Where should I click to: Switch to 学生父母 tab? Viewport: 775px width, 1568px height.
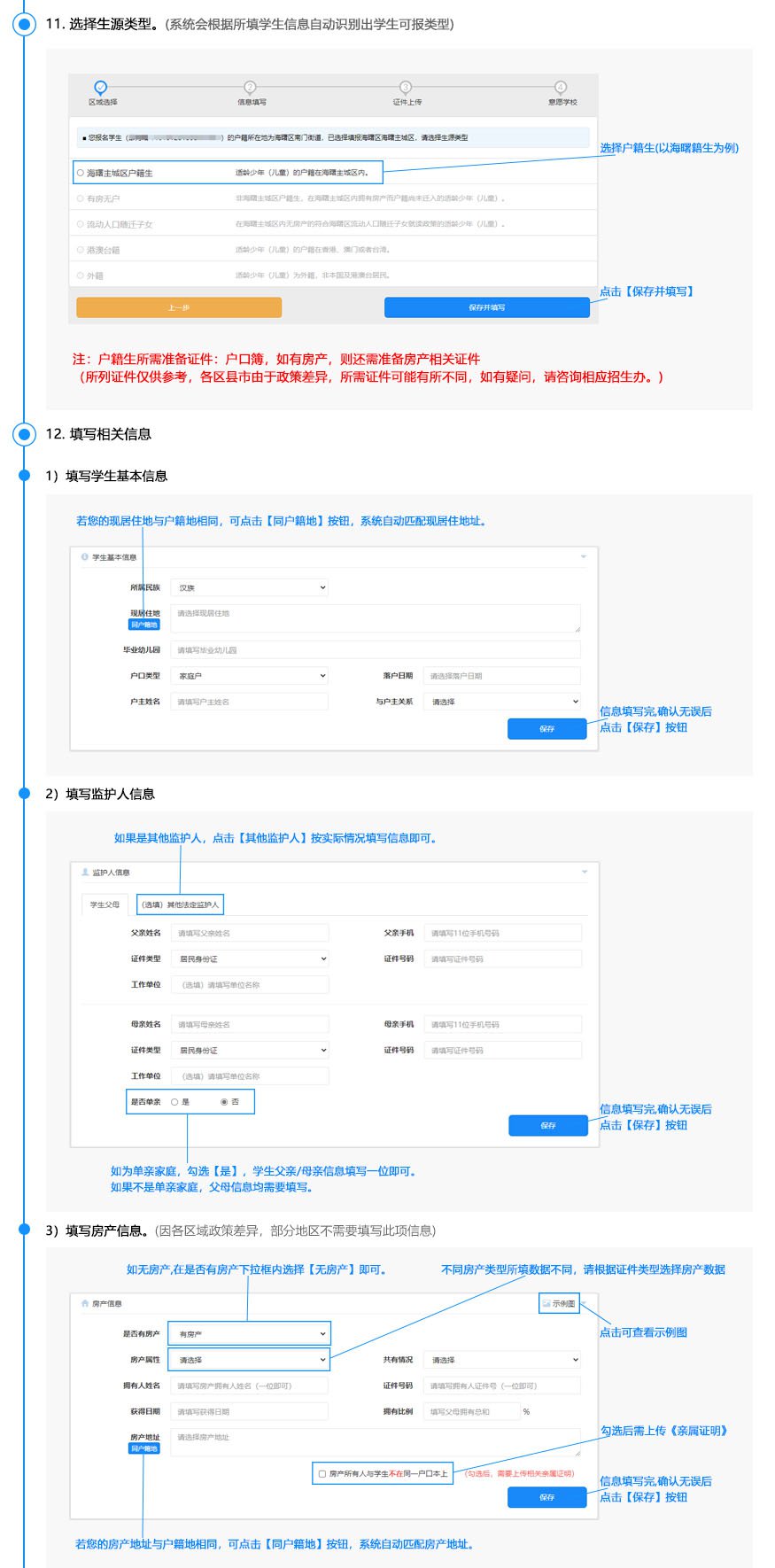(x=105, y=904)
